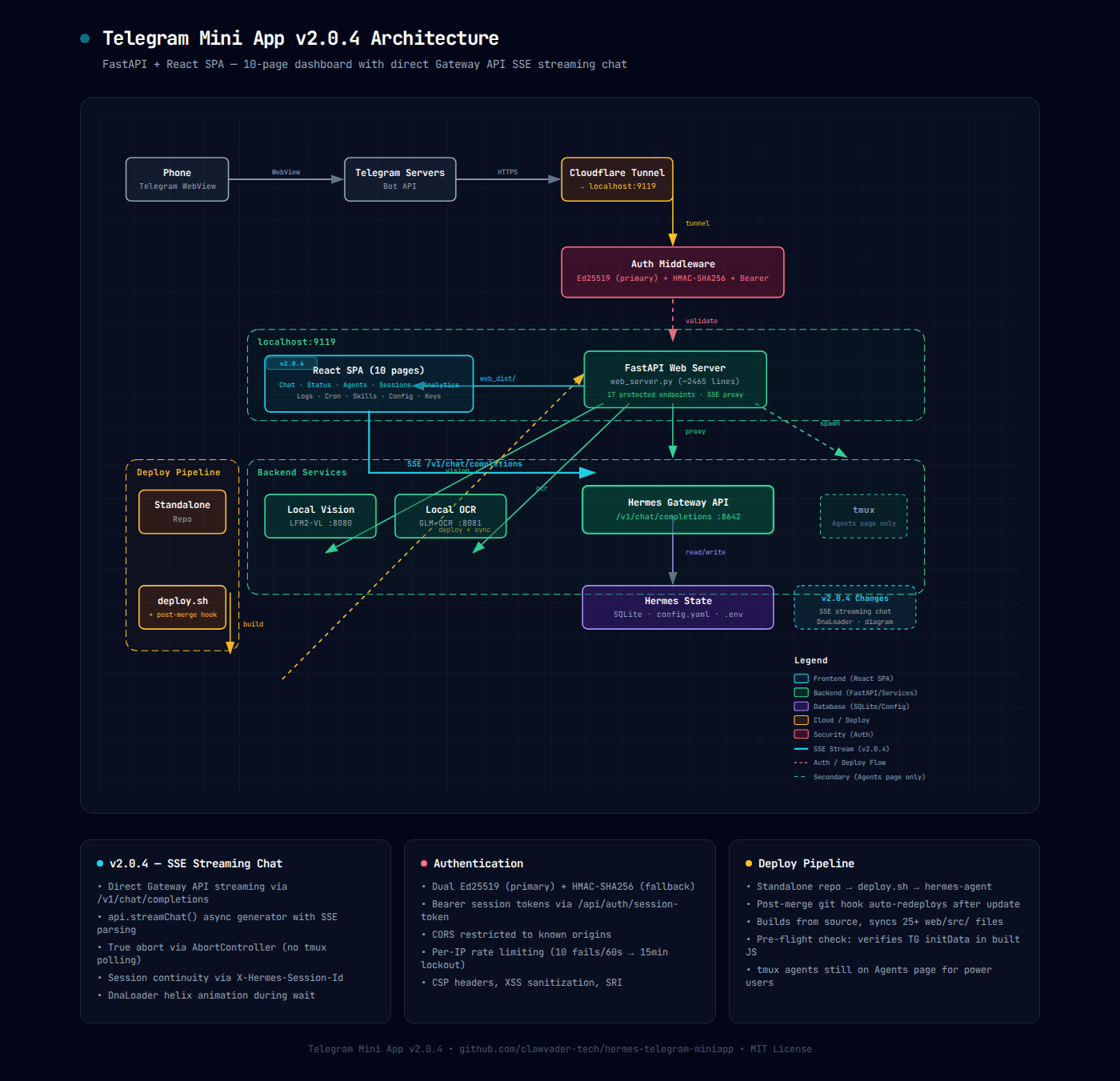Click the yellow dot of Deploy Pipeline card
This screenshot has height=1081, width=1120.
pos(749,863)
